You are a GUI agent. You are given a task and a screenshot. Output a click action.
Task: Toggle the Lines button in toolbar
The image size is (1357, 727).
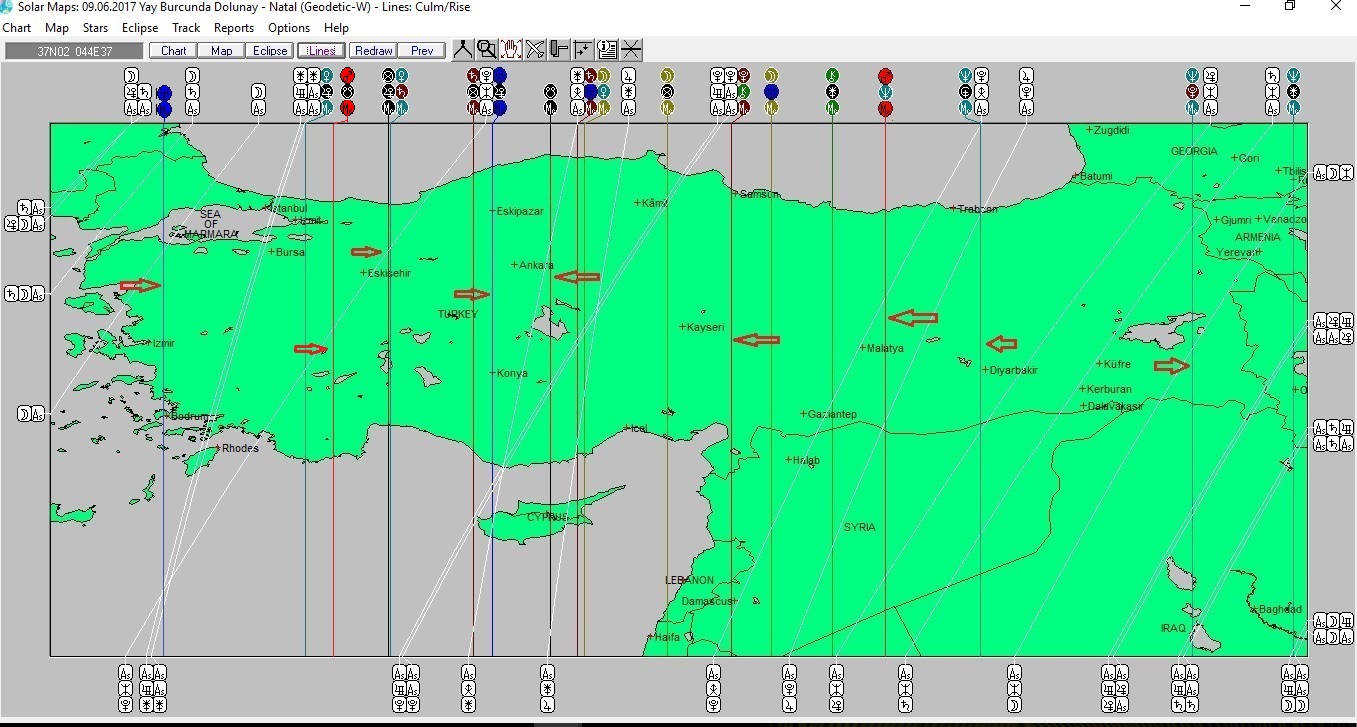tap(322, 51)
